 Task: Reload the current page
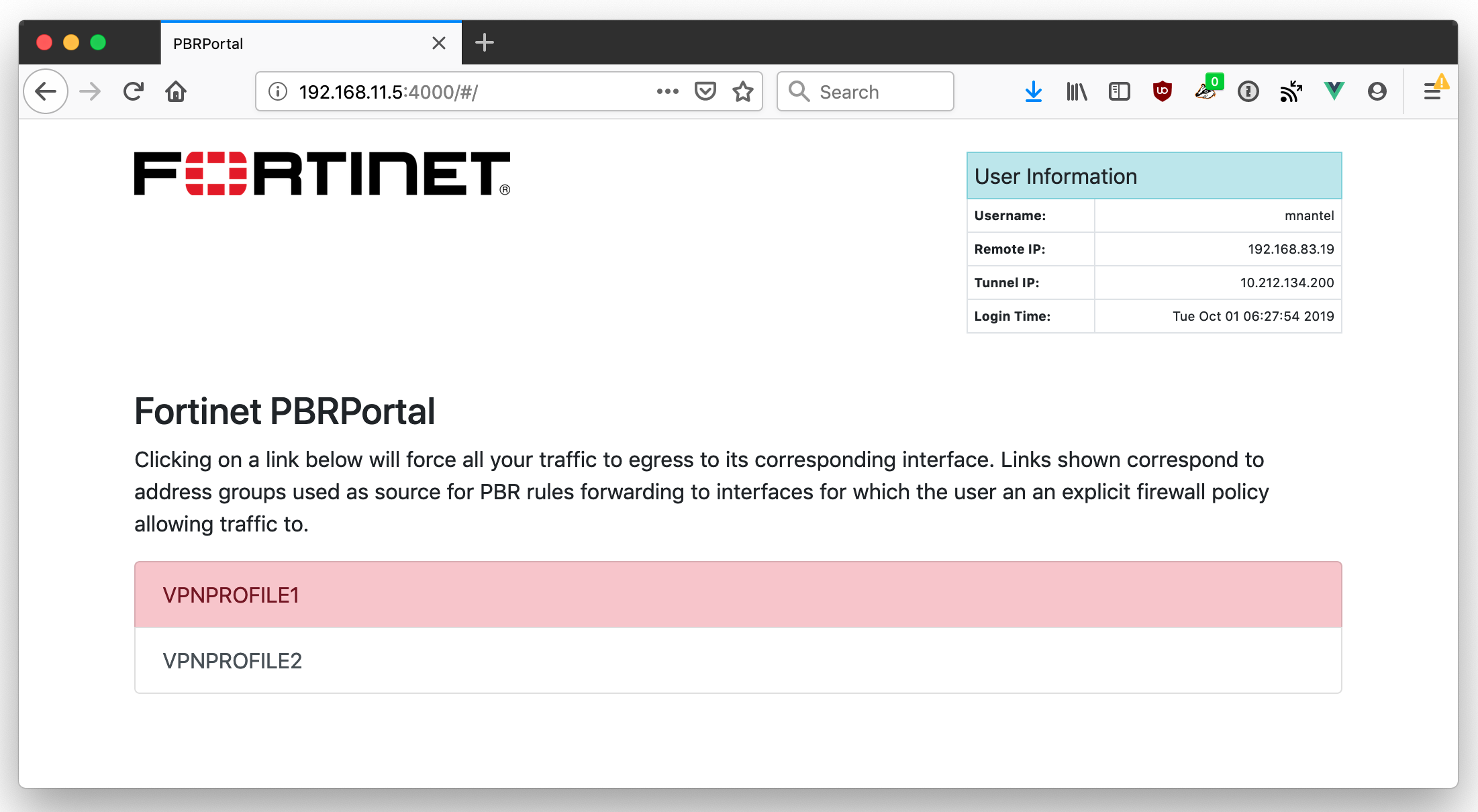tap(134, 91)
